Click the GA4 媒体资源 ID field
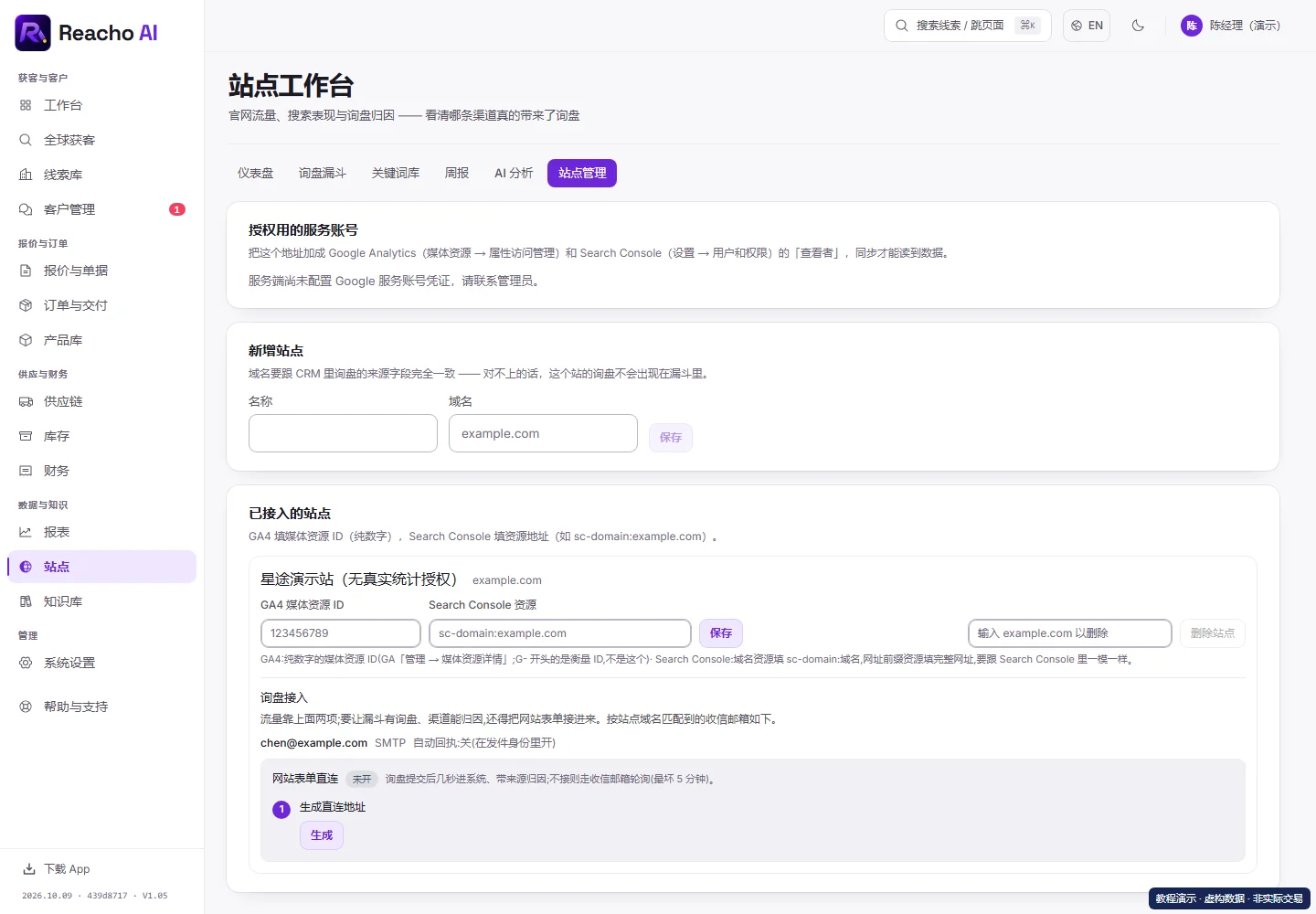Viewport: 1316px width, 914px height. coord(341,633)
